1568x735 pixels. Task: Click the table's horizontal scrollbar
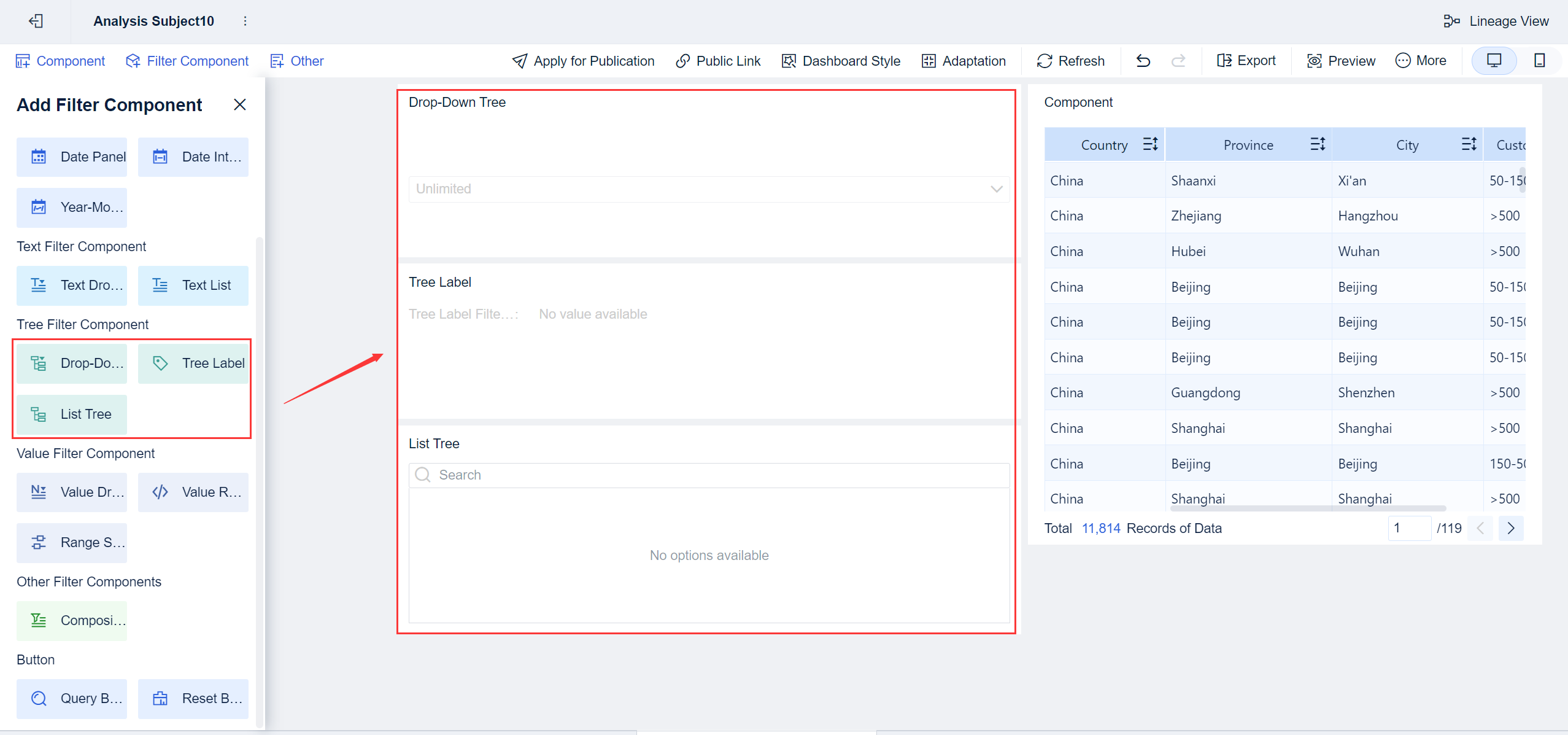click(x=1307, y=508)
